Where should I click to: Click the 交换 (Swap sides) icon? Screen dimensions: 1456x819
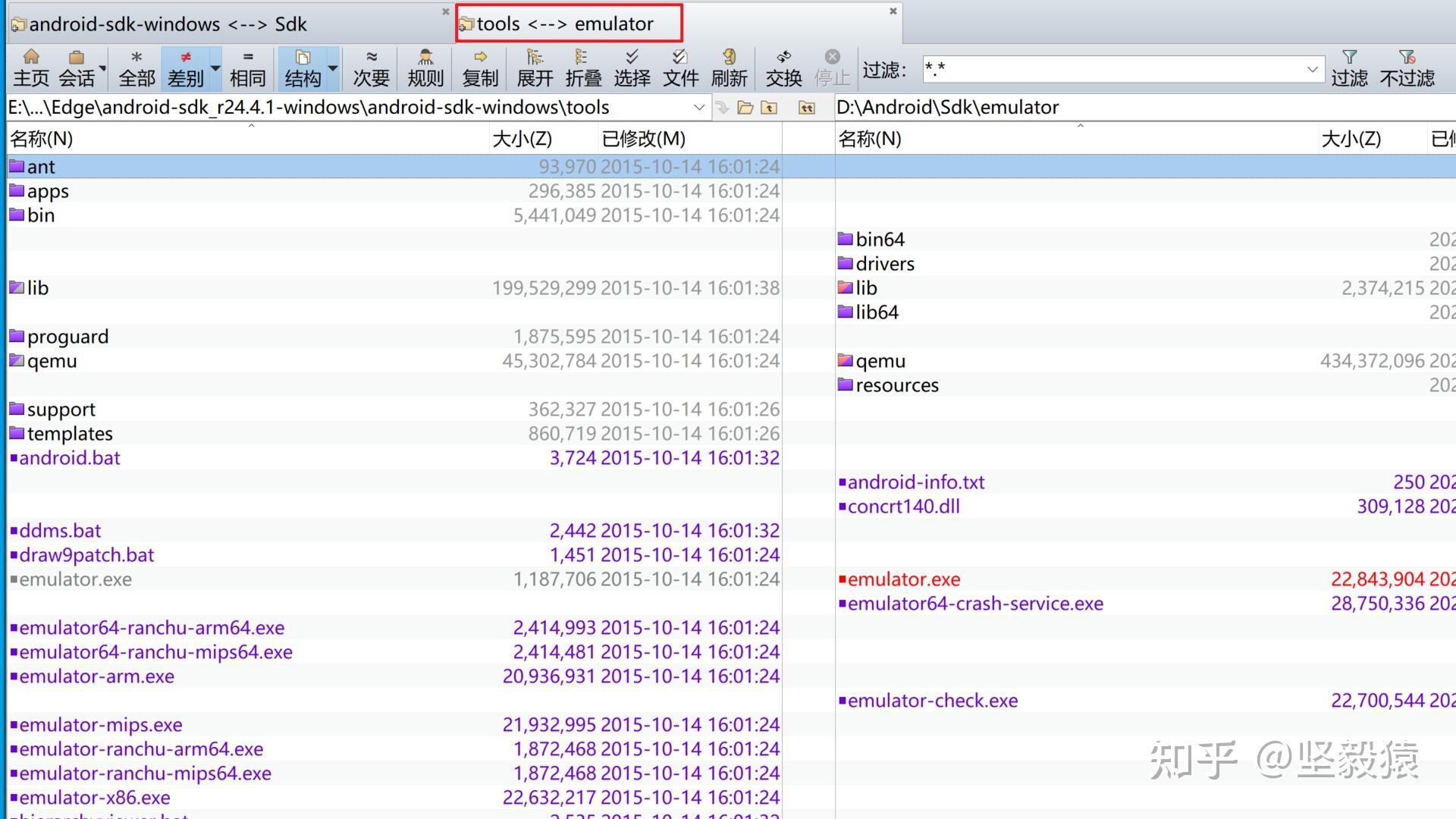click(x=783, y=67)
